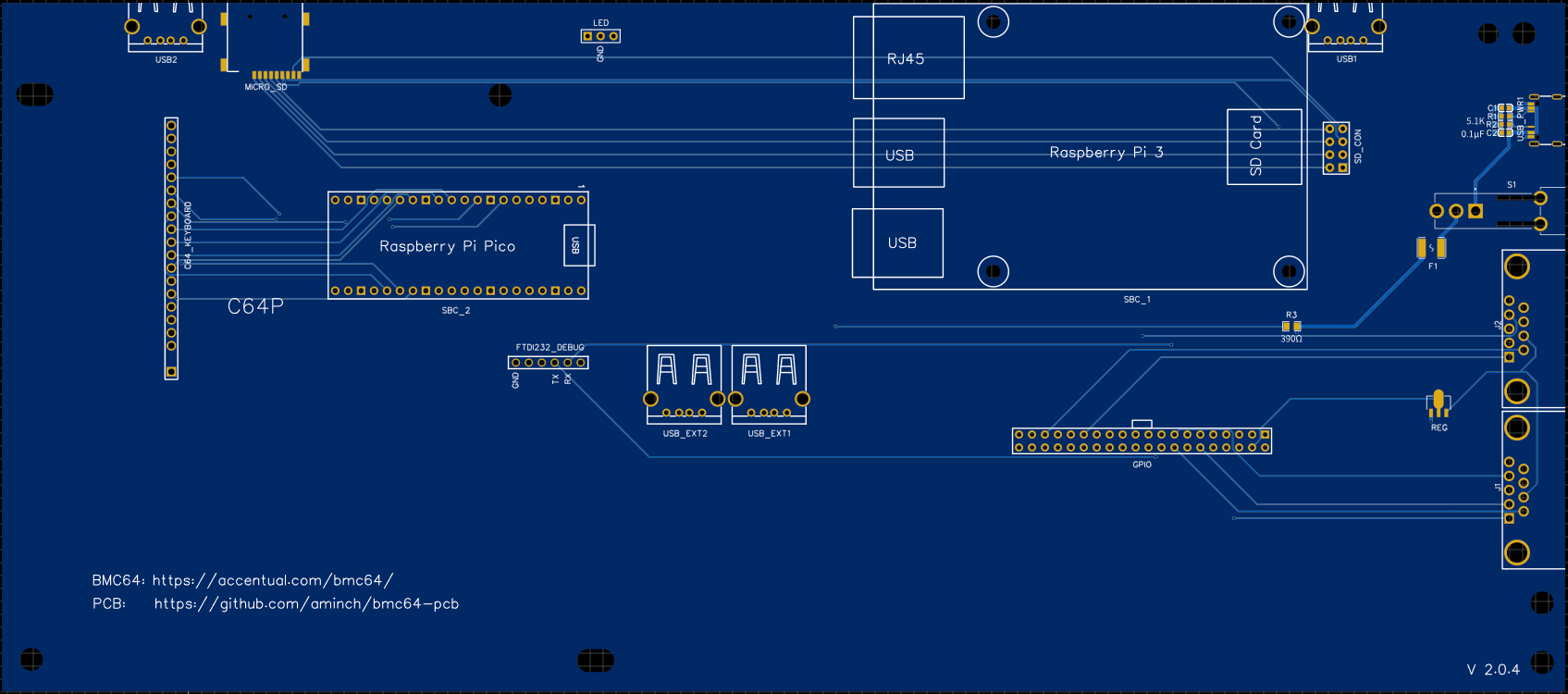Click the USB_EXT2 connector label

(685, 433)
